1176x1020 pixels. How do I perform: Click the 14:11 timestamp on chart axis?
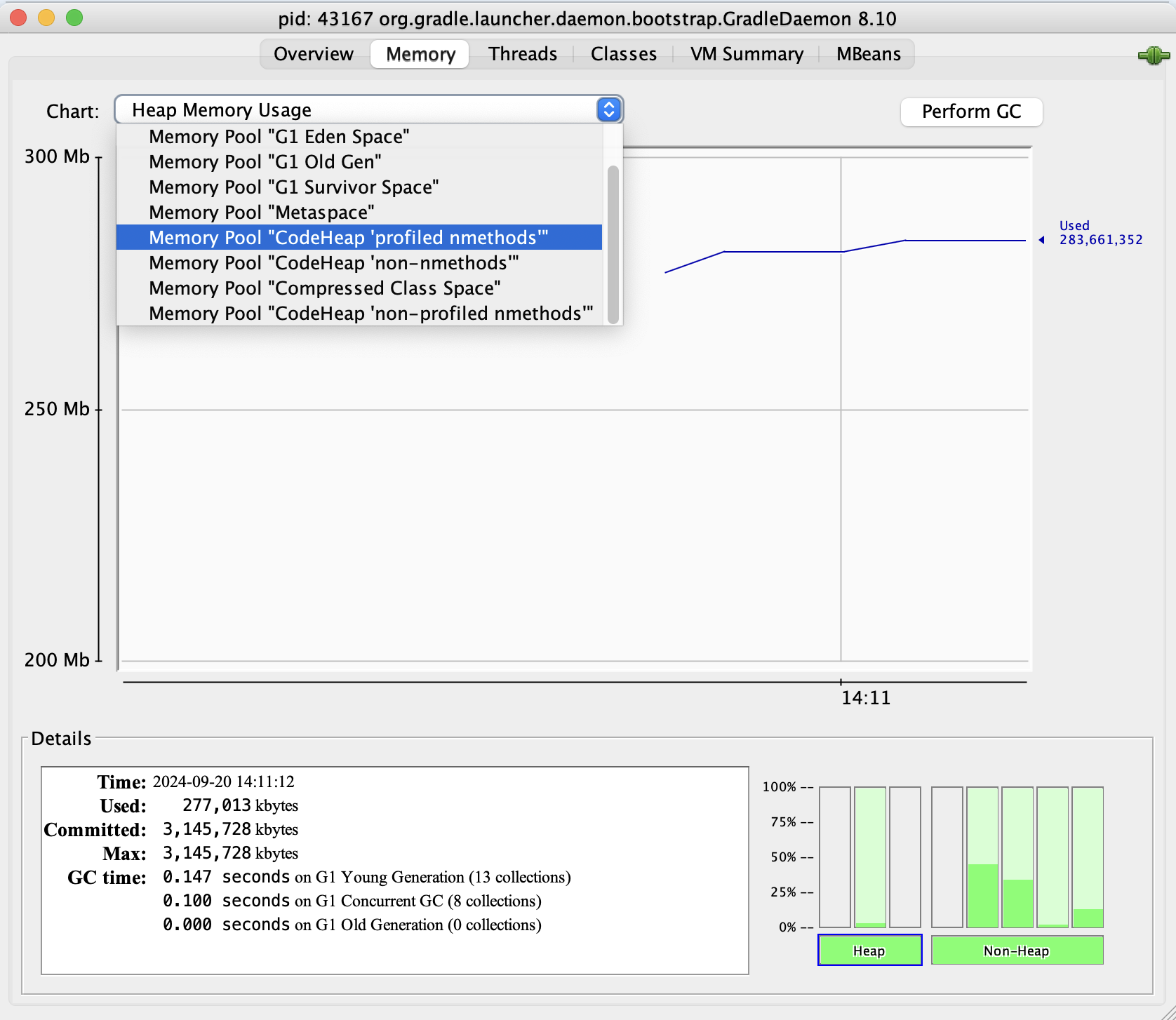coord(867,697)
